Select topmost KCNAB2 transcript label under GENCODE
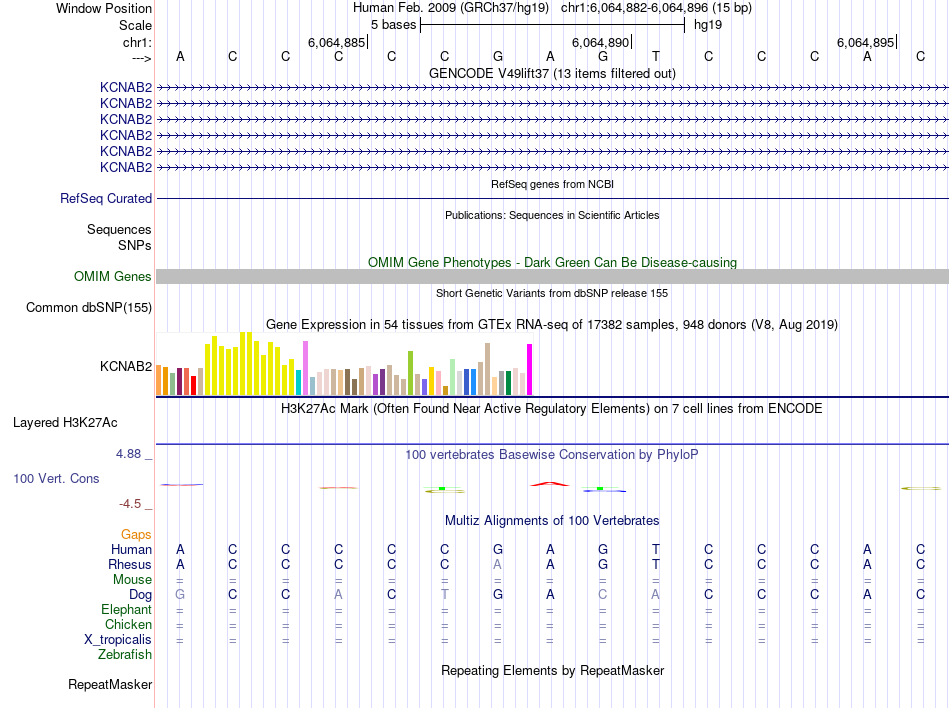The width and height of the screenshot is (950, 708). (x=125, y=87)
